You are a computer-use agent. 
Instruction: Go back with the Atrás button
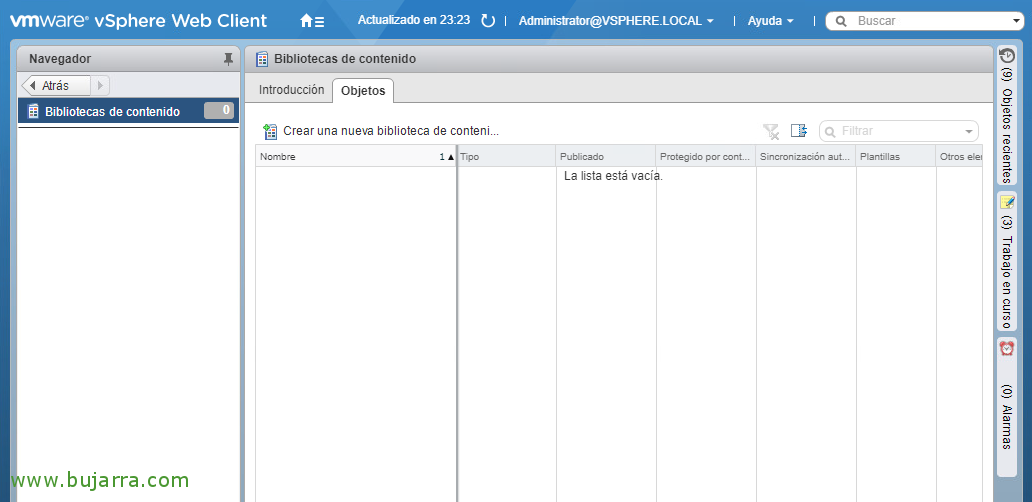[x=56, y=86]
